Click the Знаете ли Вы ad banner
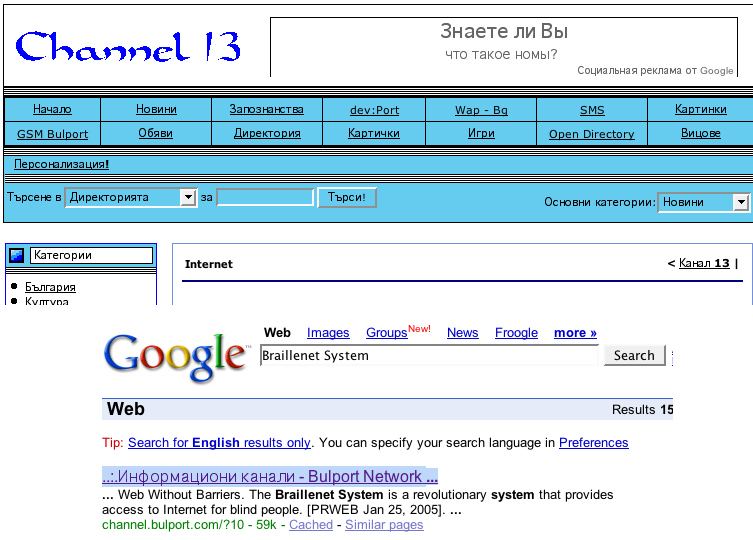 [504, 47]
